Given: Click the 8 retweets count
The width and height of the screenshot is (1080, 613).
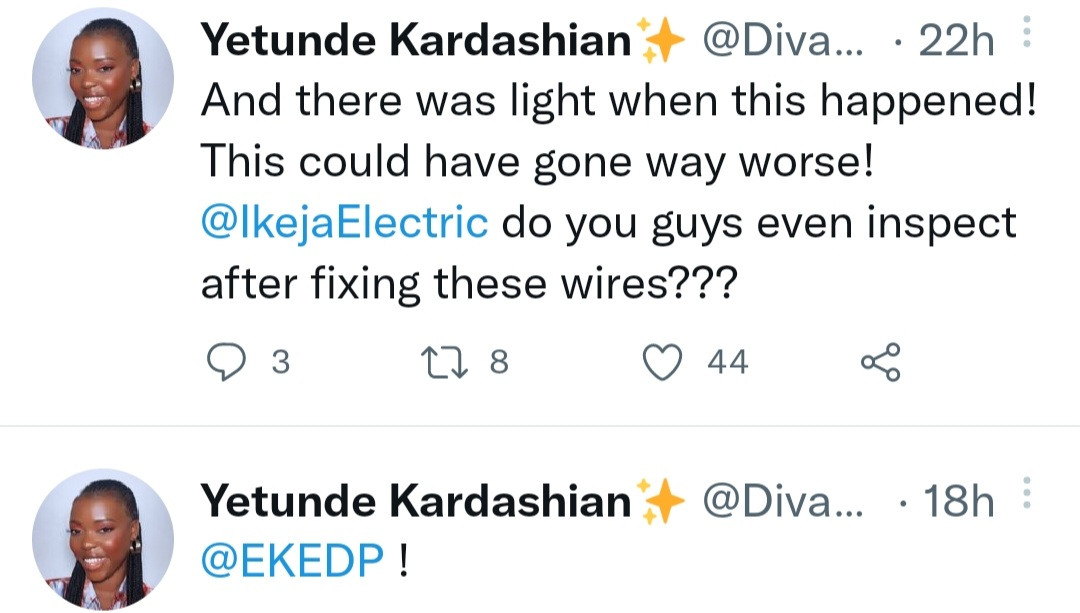Looking at the screenshot, I should (x=498, y=362).
